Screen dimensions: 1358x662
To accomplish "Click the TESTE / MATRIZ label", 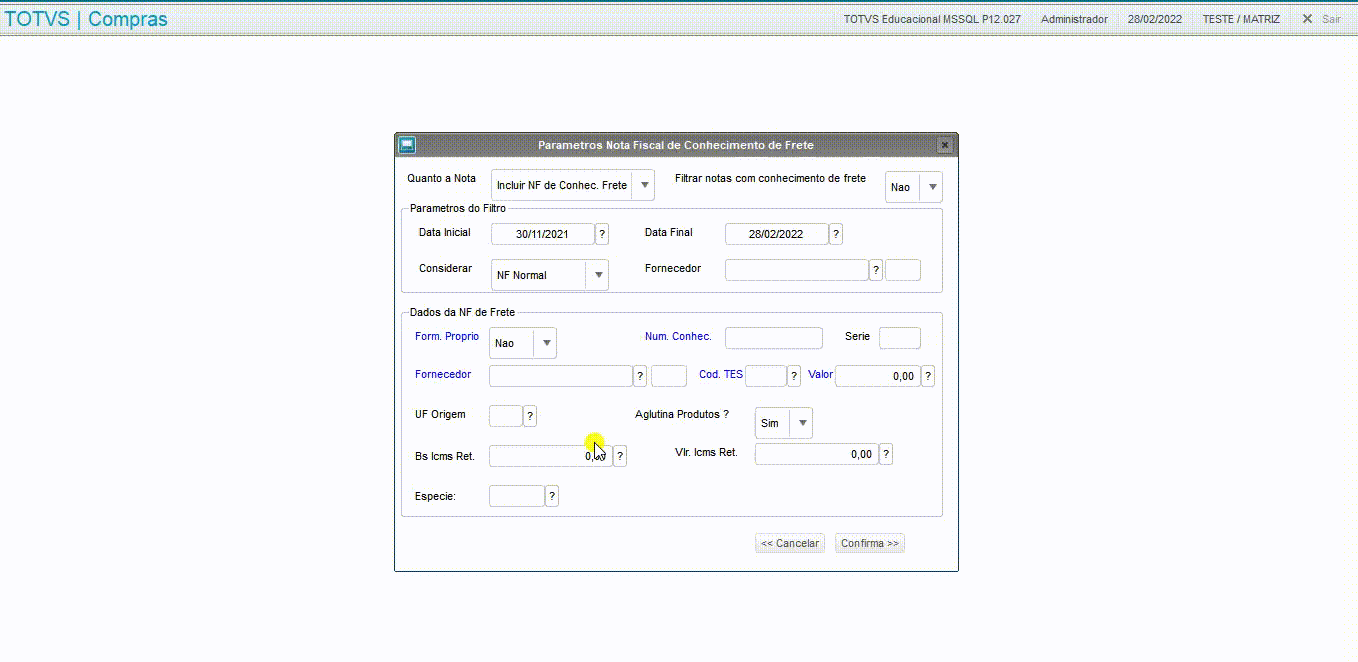I will tap(1241, 19).
